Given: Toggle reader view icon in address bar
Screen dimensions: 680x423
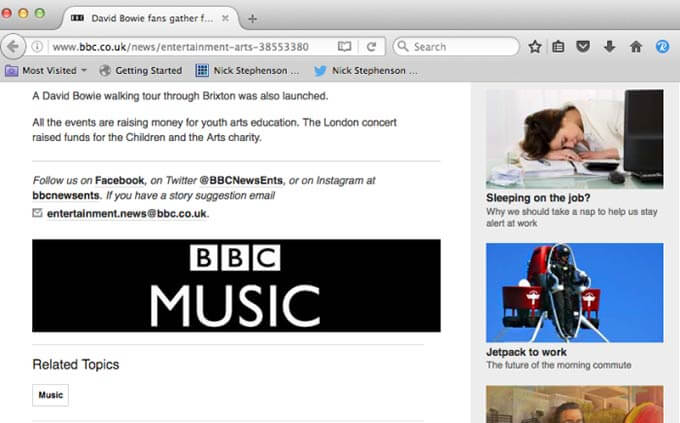Looking at the screenshot, I should point(344,46).
